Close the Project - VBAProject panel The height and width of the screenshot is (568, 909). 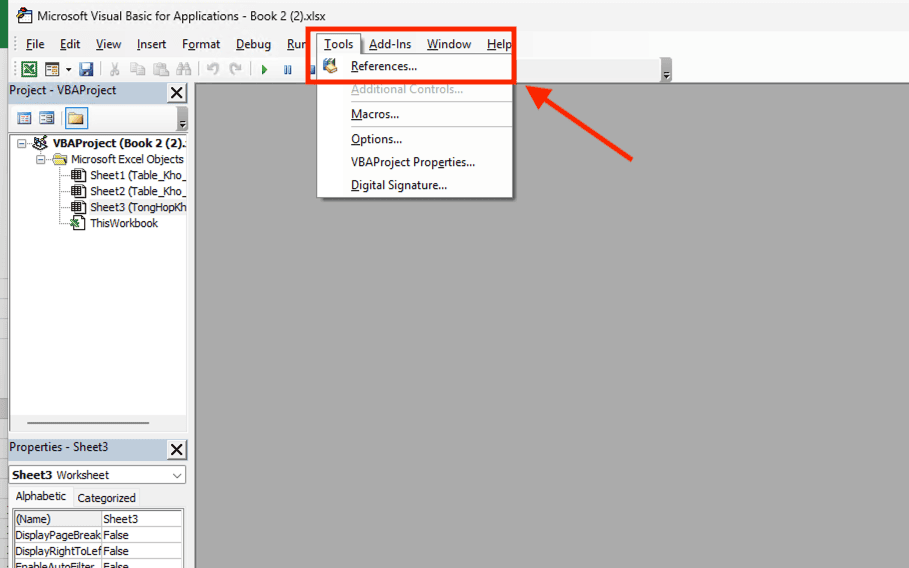pyautogui.click(x=177, y=92)
